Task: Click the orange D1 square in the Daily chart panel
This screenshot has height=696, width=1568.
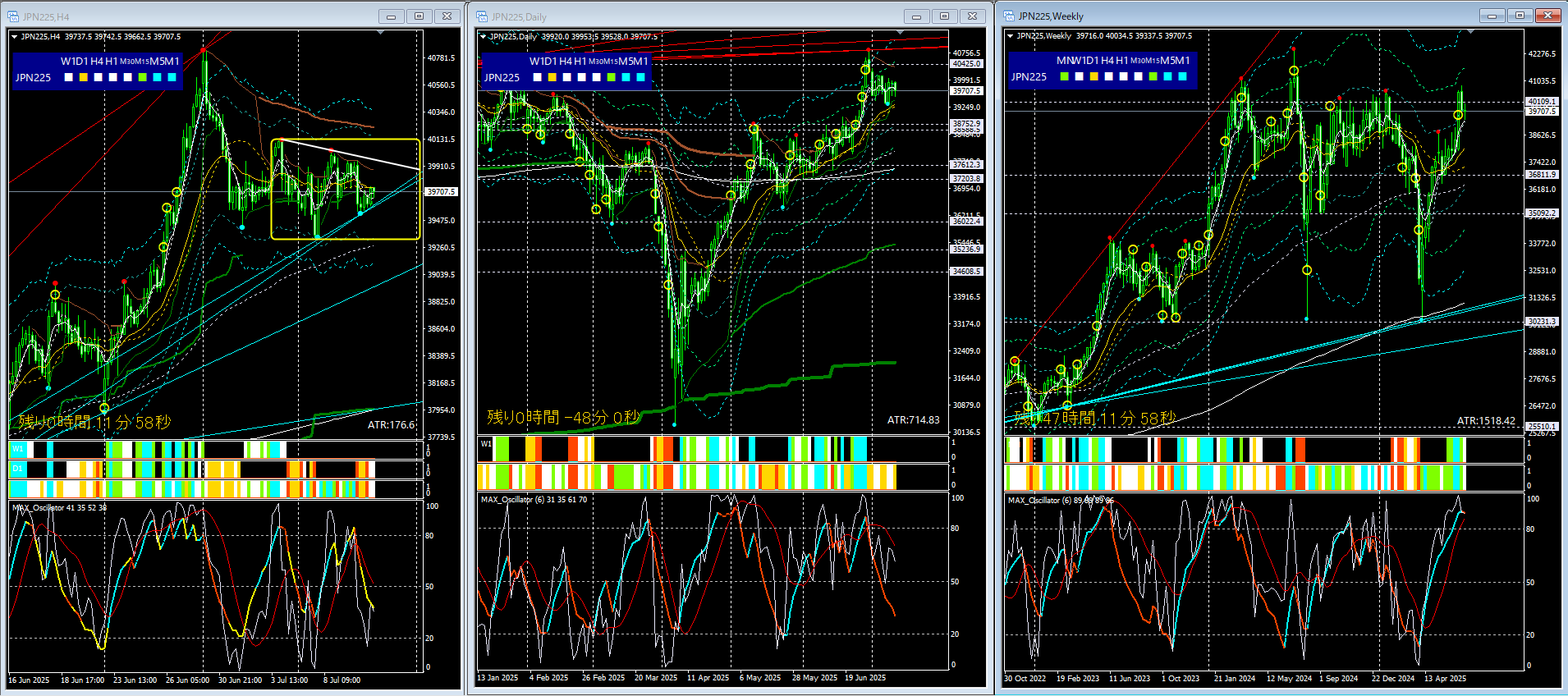Action: [x=552, y=77]
